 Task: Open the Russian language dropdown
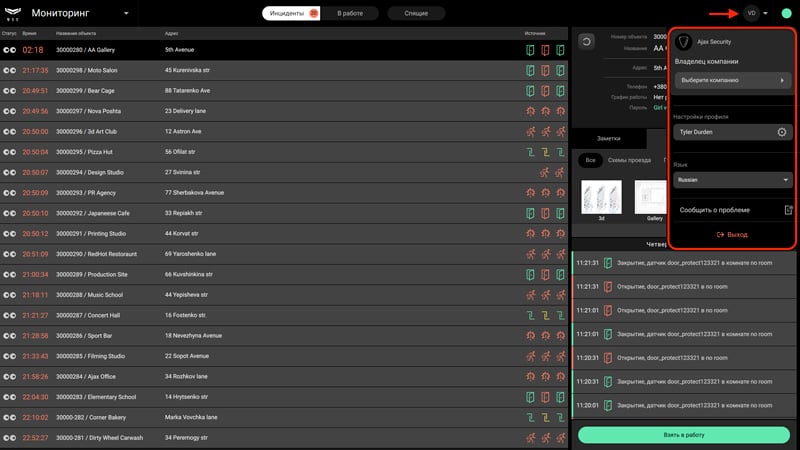[x=733, y=180]
